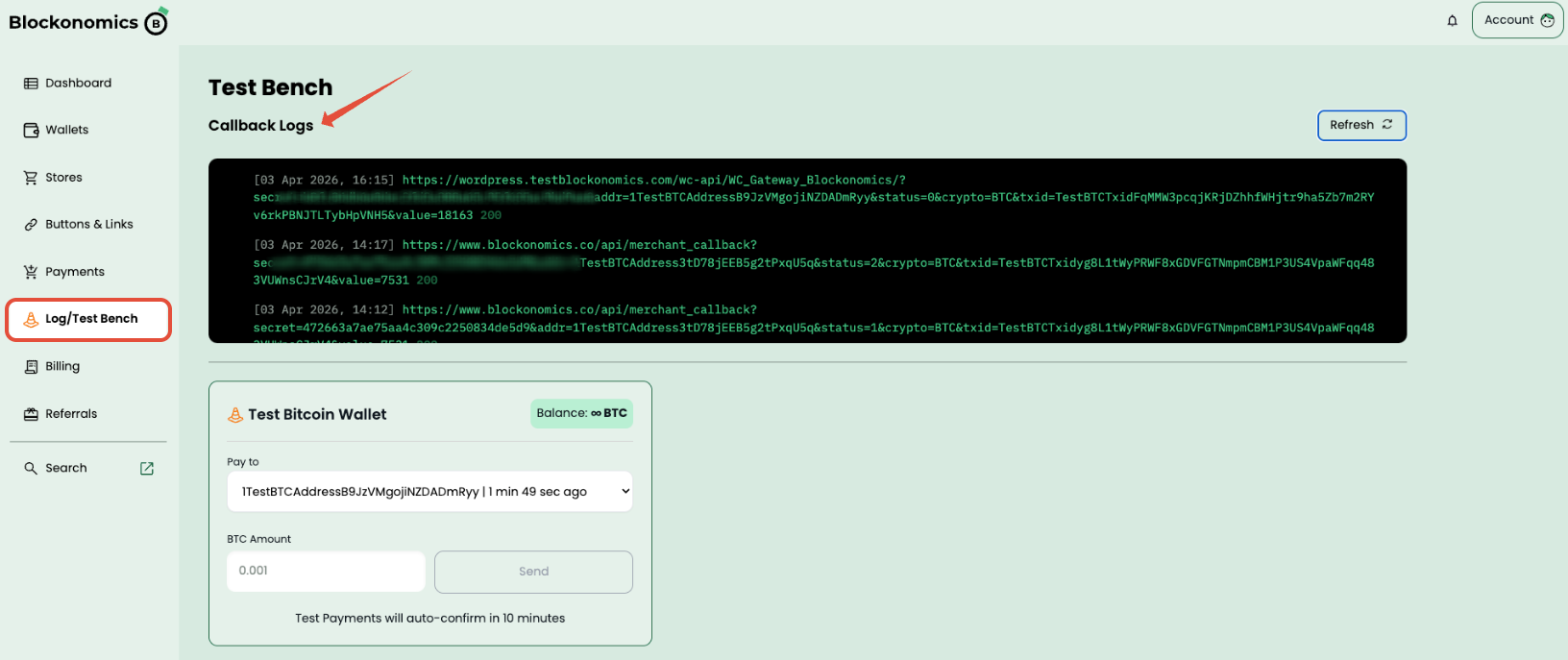Click the Test Bitcoin Wallet title
1568x660 pixels.
pyautogui.click(x=317, y=415)
